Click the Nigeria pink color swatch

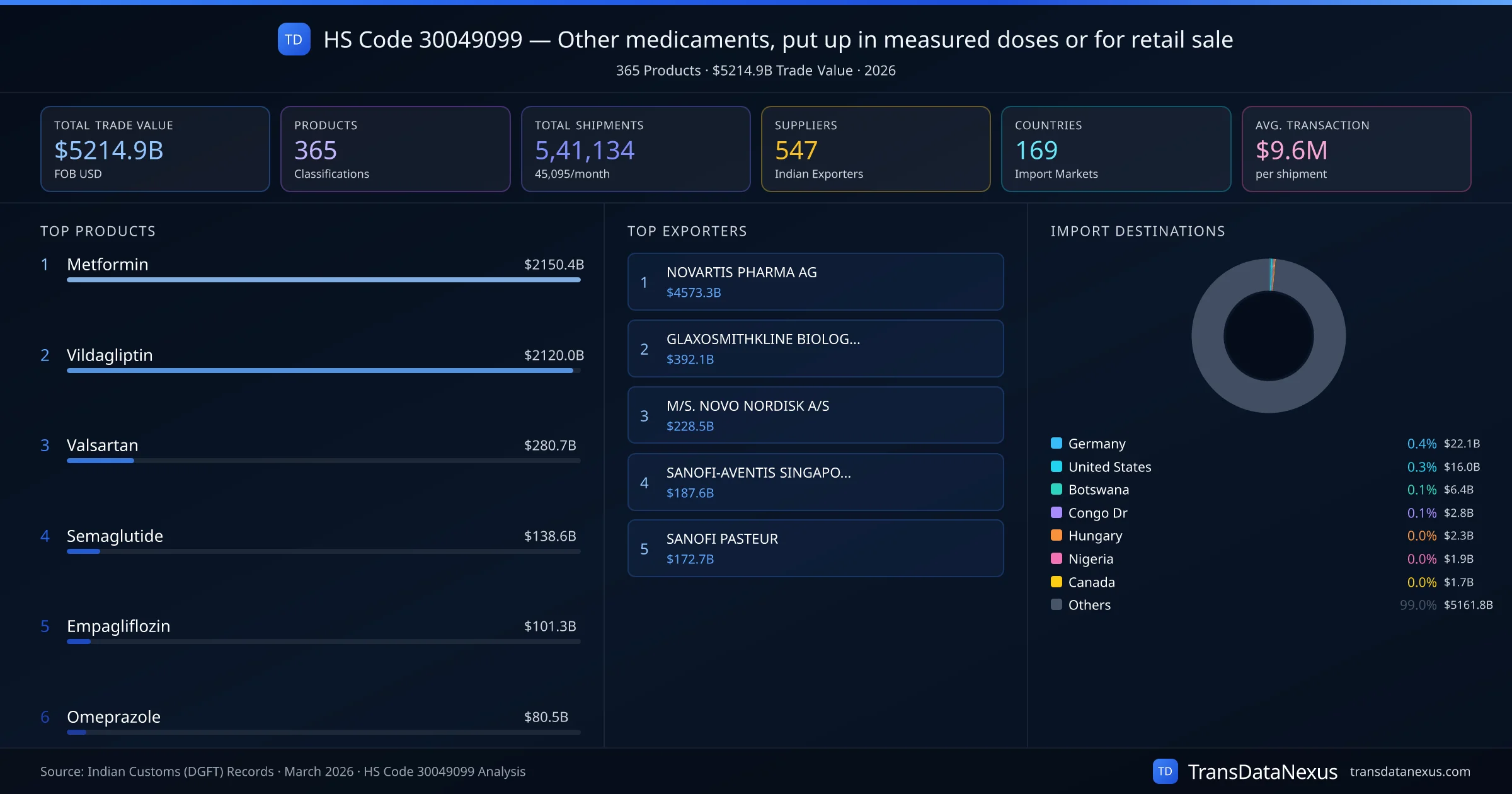click(x=1056, y=559)
